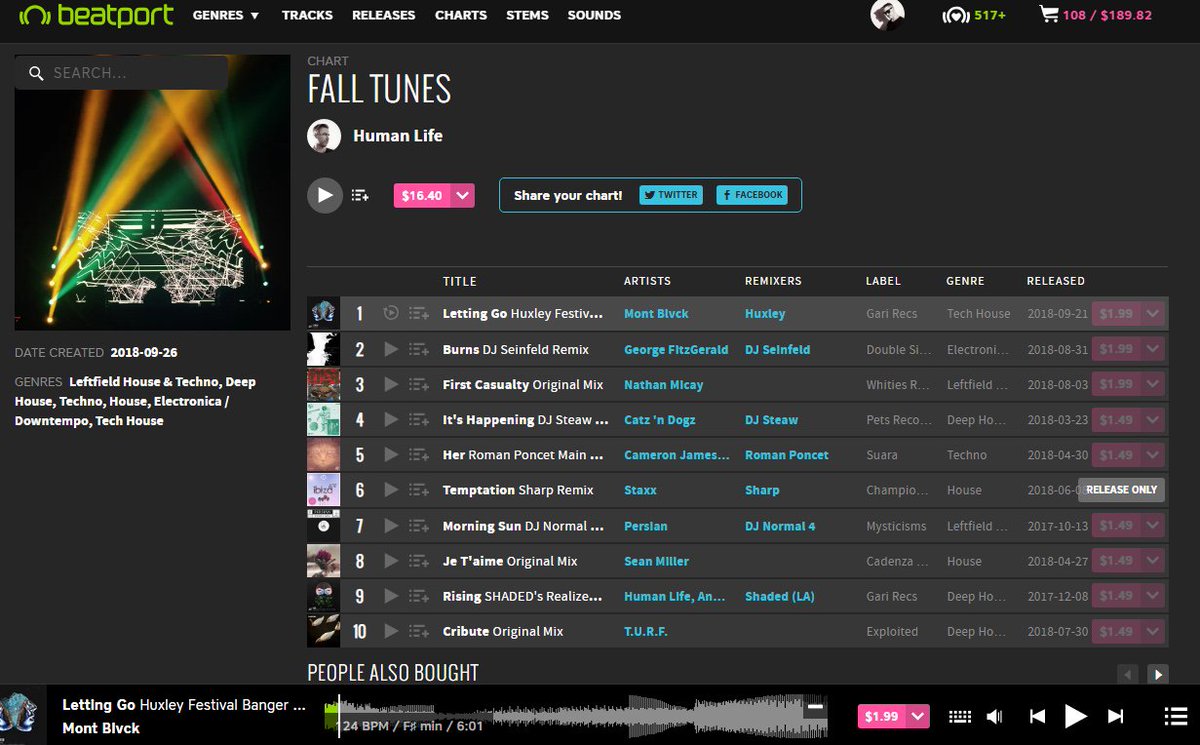Play the Fall Tunes chart
This screenshot has height=745, width=1200.
pos(324,195)
